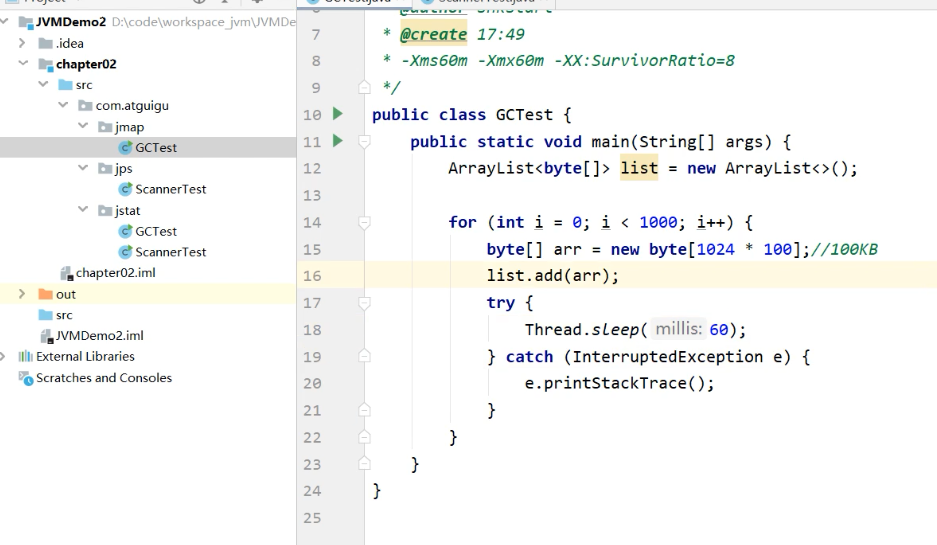Fold the try block at line 17
Screen dimensions: 937x545
coord(364,303)
